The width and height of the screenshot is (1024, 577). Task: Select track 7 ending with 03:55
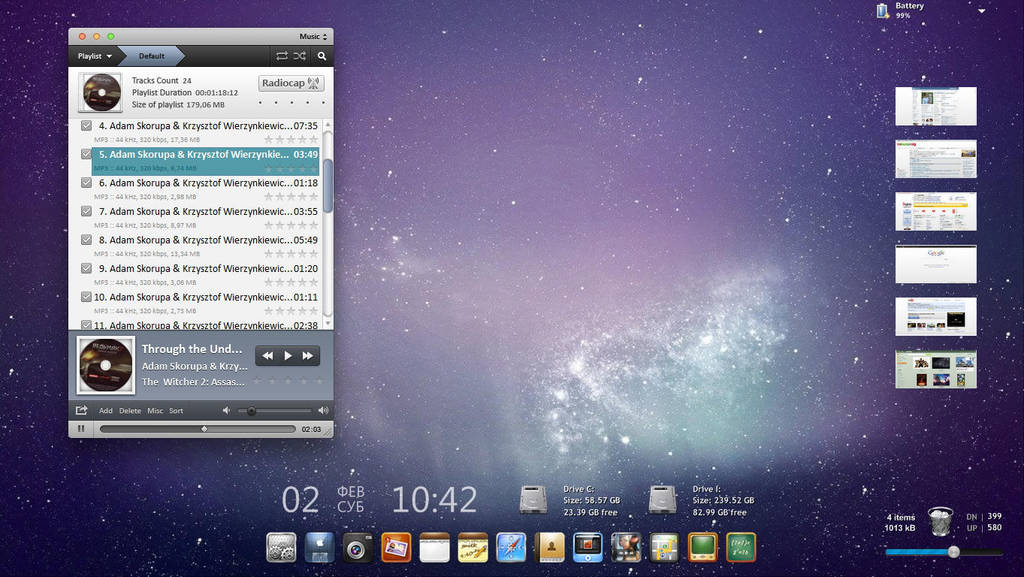pos(208,217)
